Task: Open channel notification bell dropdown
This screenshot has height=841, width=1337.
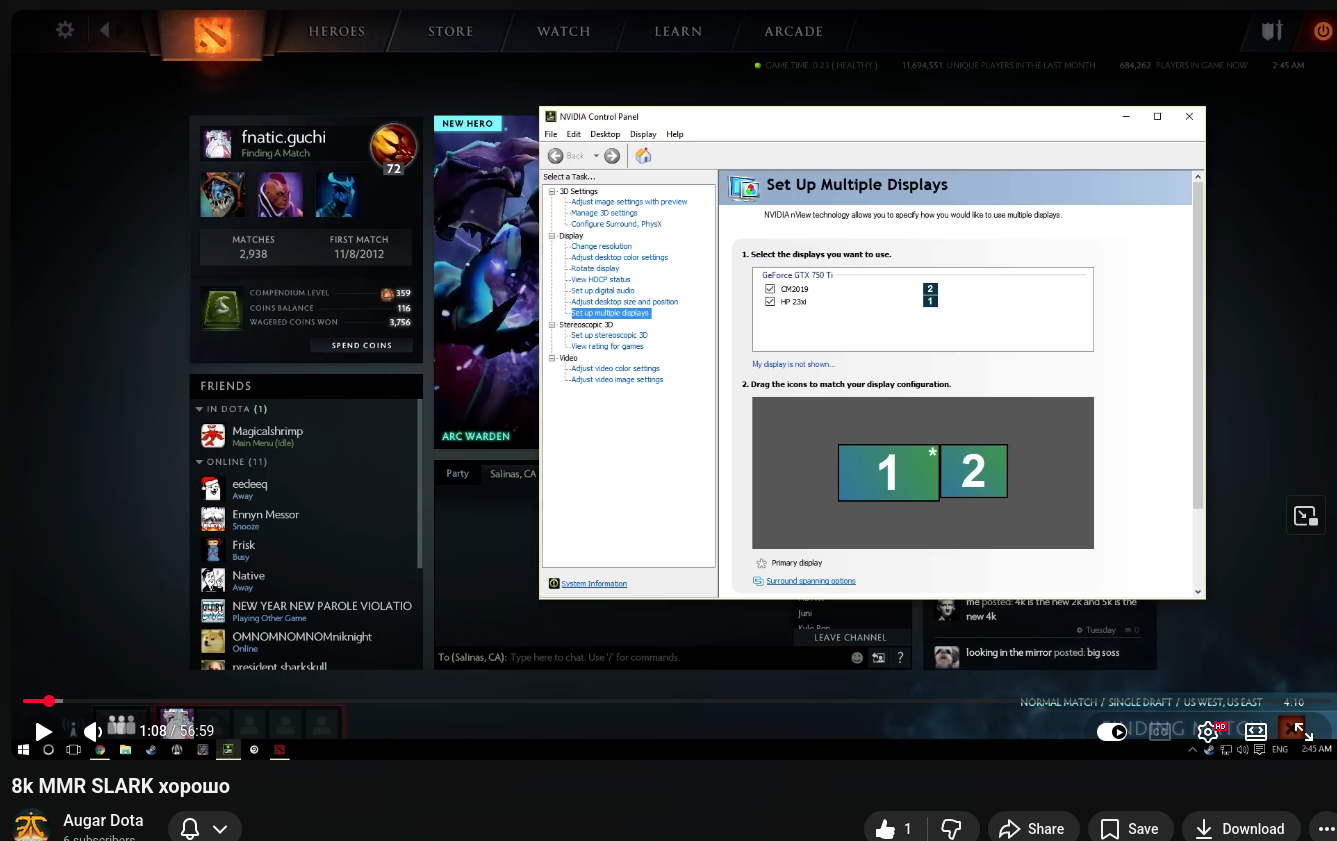Action: click(205, 828)
